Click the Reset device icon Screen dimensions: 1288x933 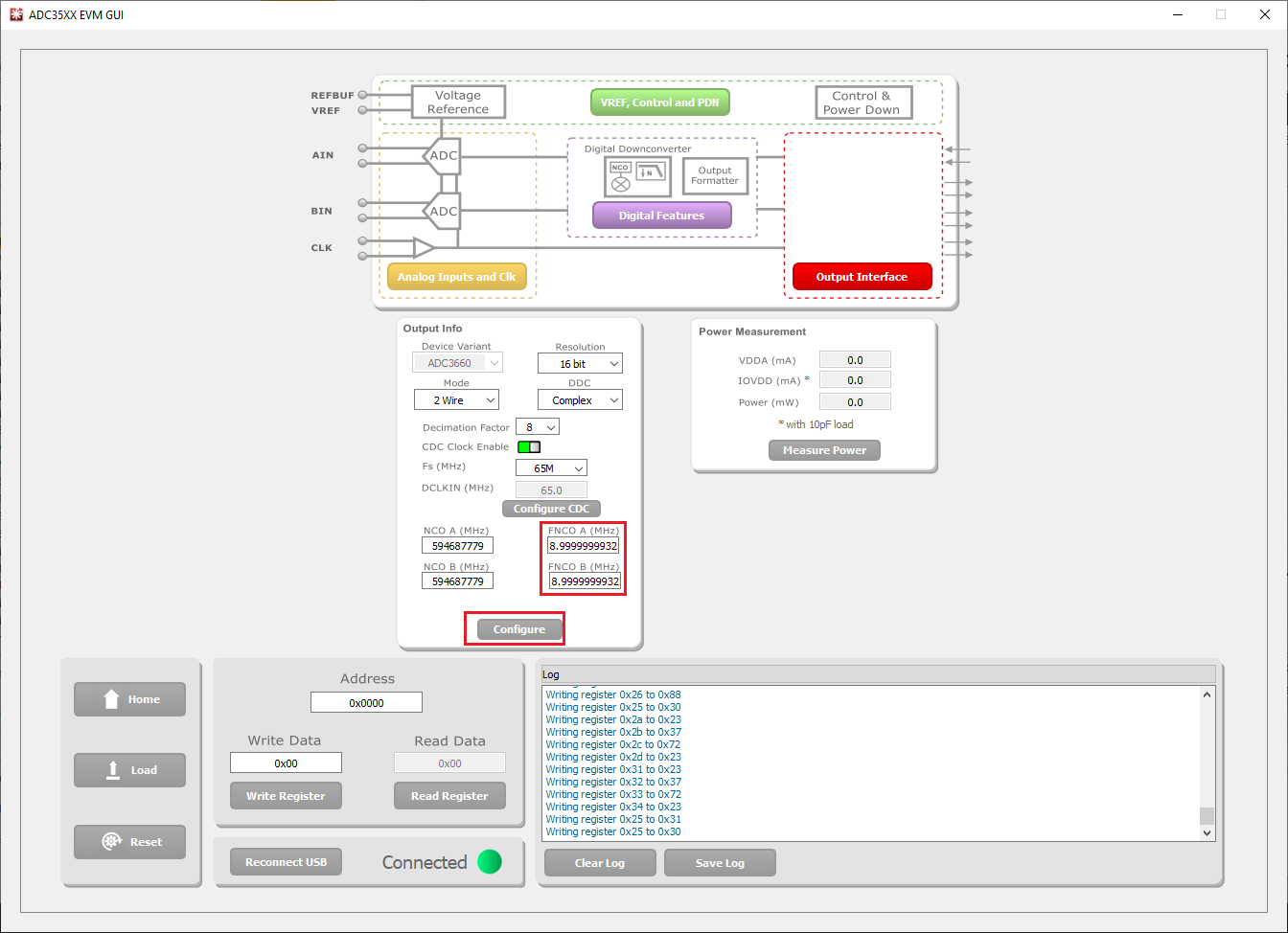[129, 841]
